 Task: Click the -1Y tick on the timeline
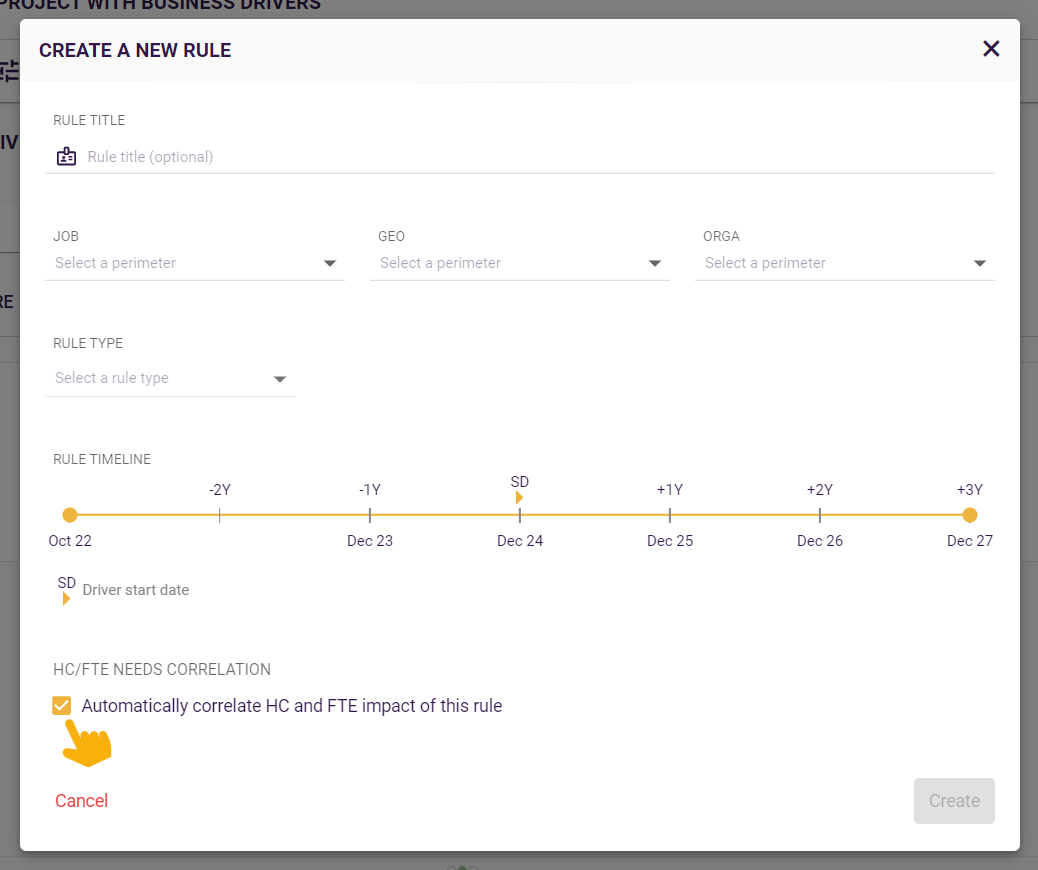click(x=370, y=515)
